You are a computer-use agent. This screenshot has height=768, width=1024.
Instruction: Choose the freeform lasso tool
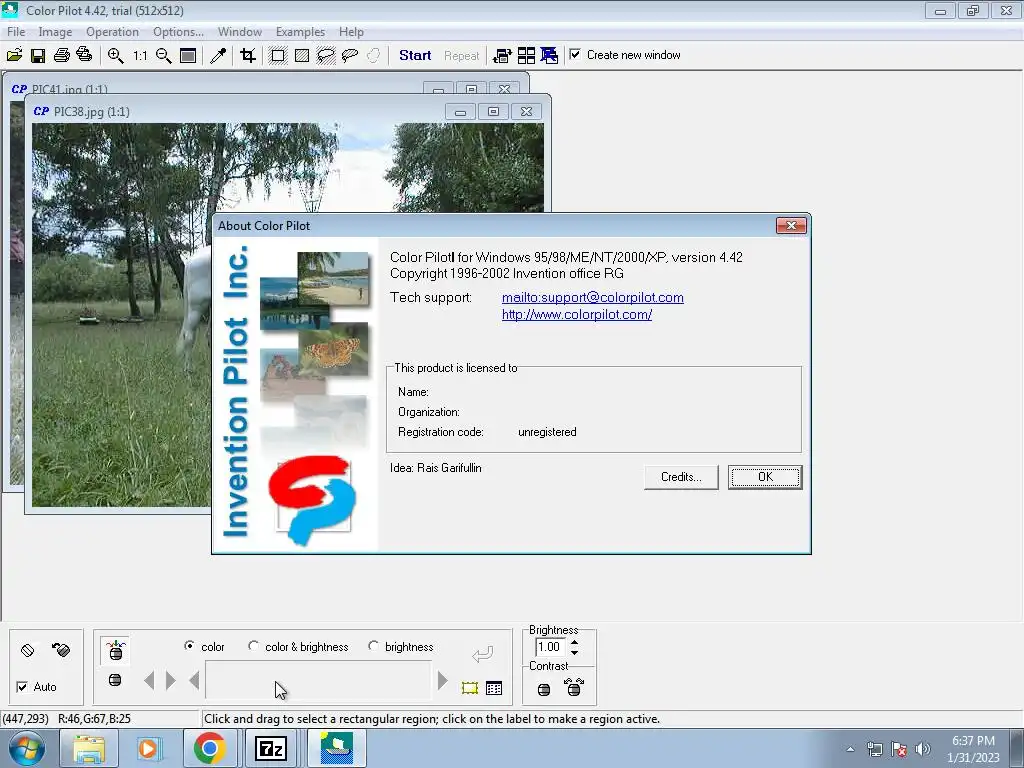tap(350, 56)
